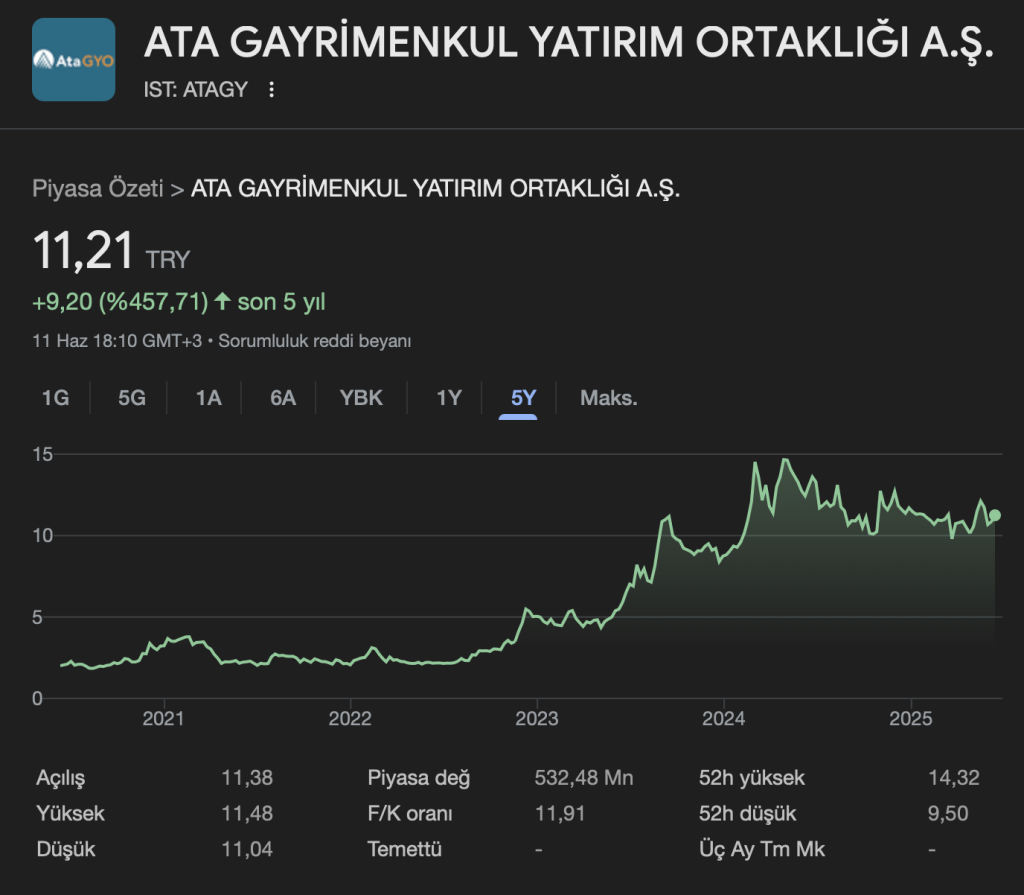Show the Maks. full history range
Screen dimensions: 1024x895
click(608, 398)
